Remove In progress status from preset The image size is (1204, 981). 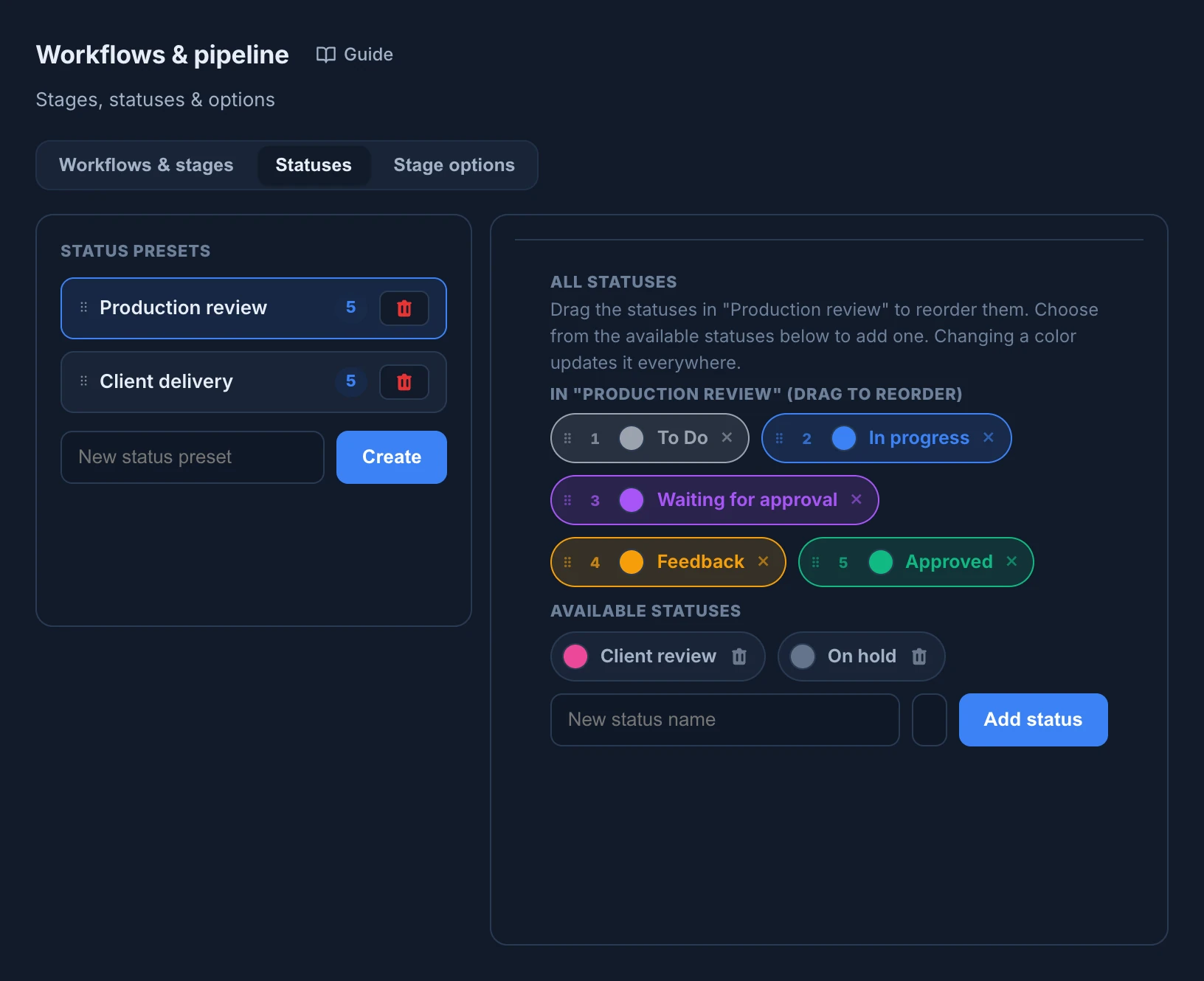(x=989, y=437)
